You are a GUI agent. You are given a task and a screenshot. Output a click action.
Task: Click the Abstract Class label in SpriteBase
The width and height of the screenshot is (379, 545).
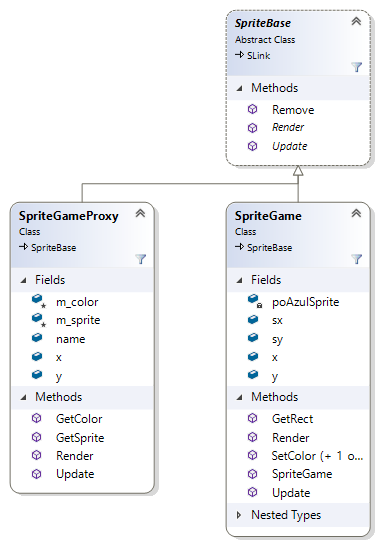pyautogui.click(x=265, y=40)
